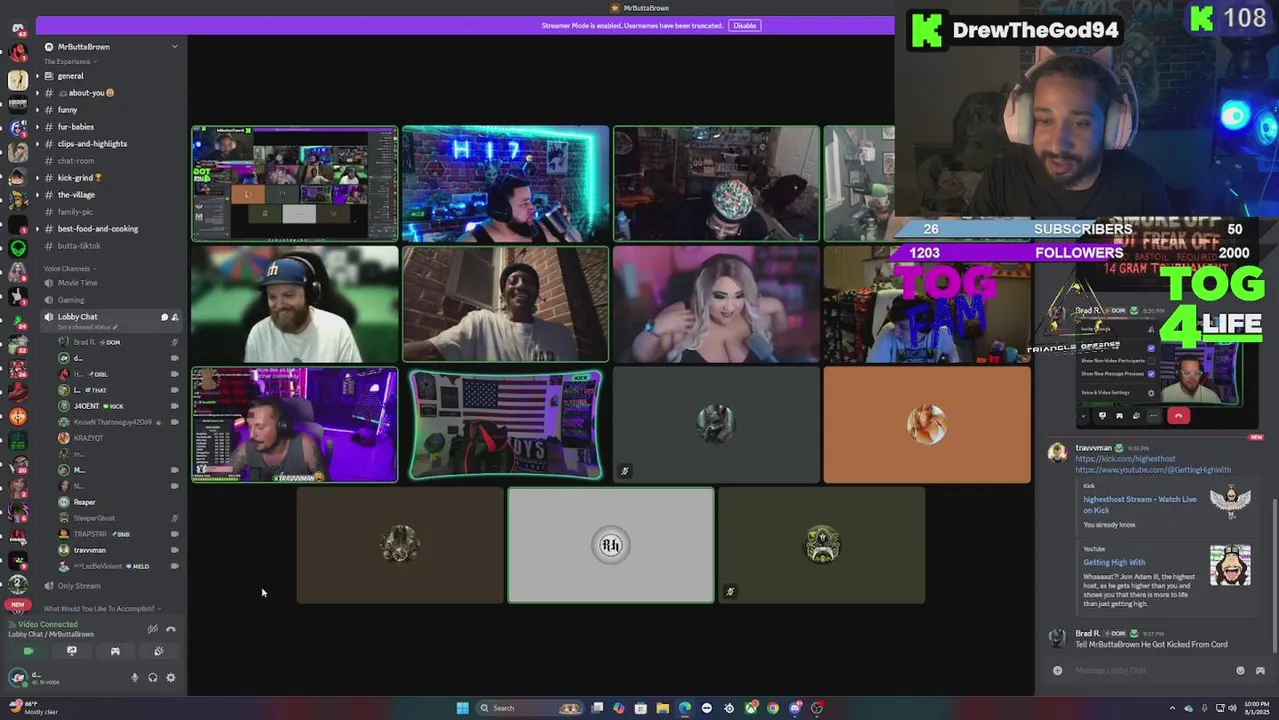Deafen using the headphones icon

pos(153,678)
